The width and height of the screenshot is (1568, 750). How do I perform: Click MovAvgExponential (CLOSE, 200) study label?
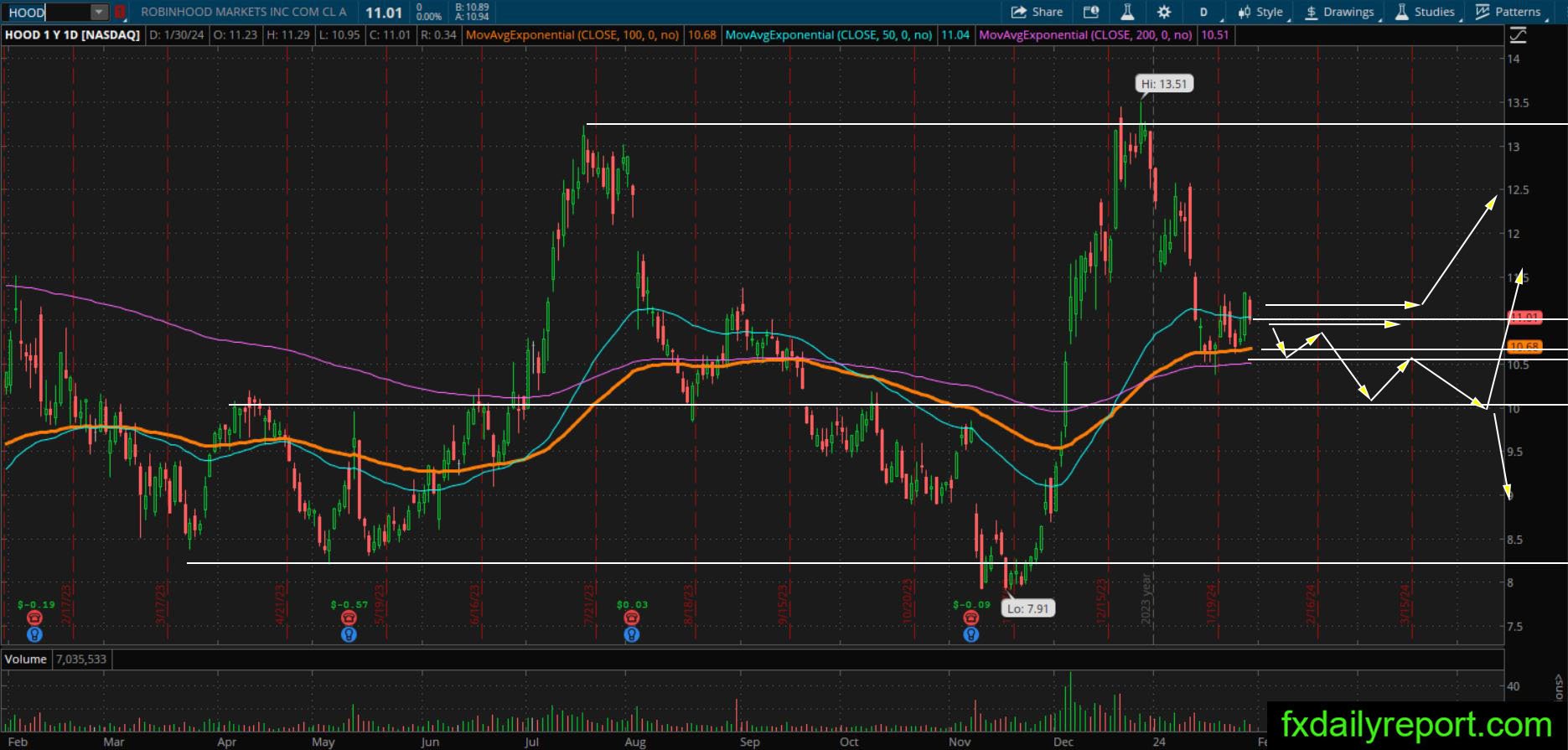1085,35
